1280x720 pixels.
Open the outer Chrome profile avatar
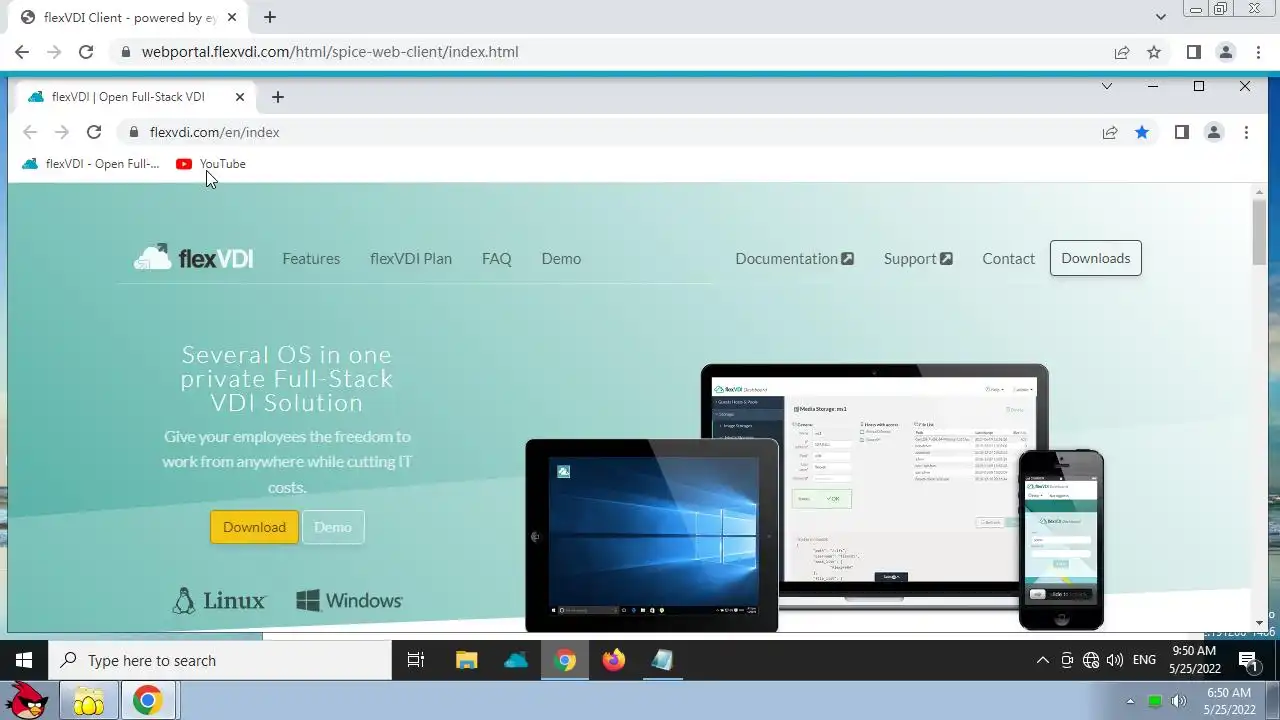[1225, 52]
